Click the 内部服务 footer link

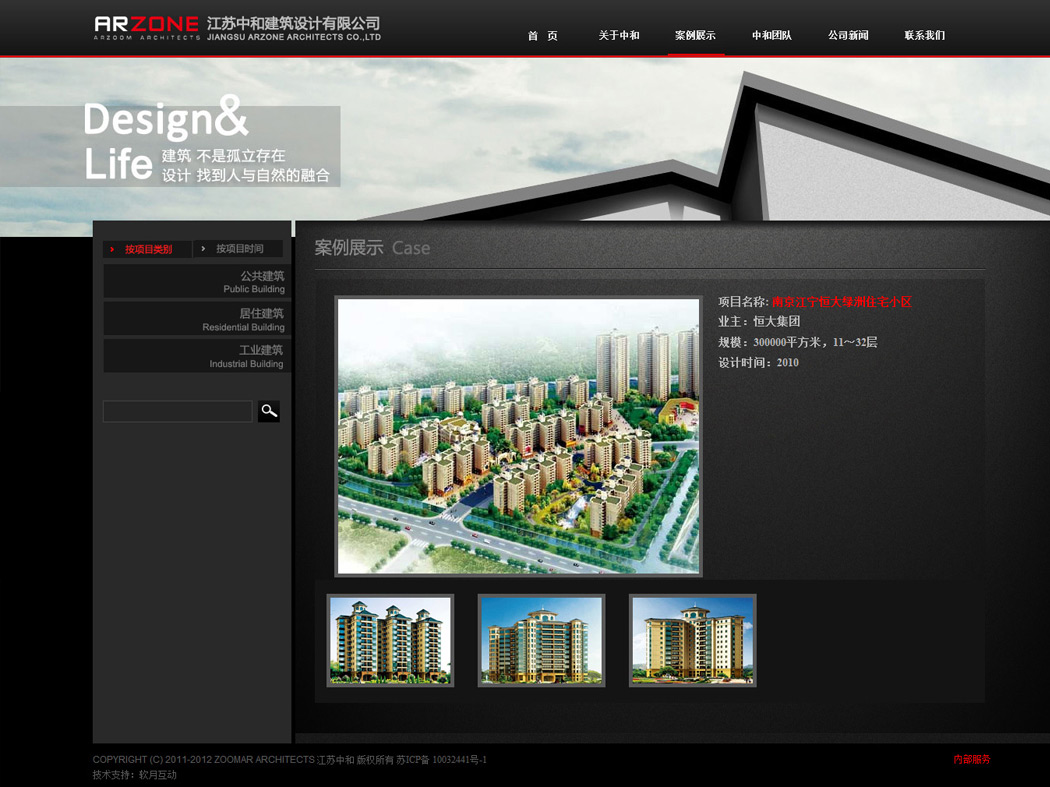[x=971, y=760]
